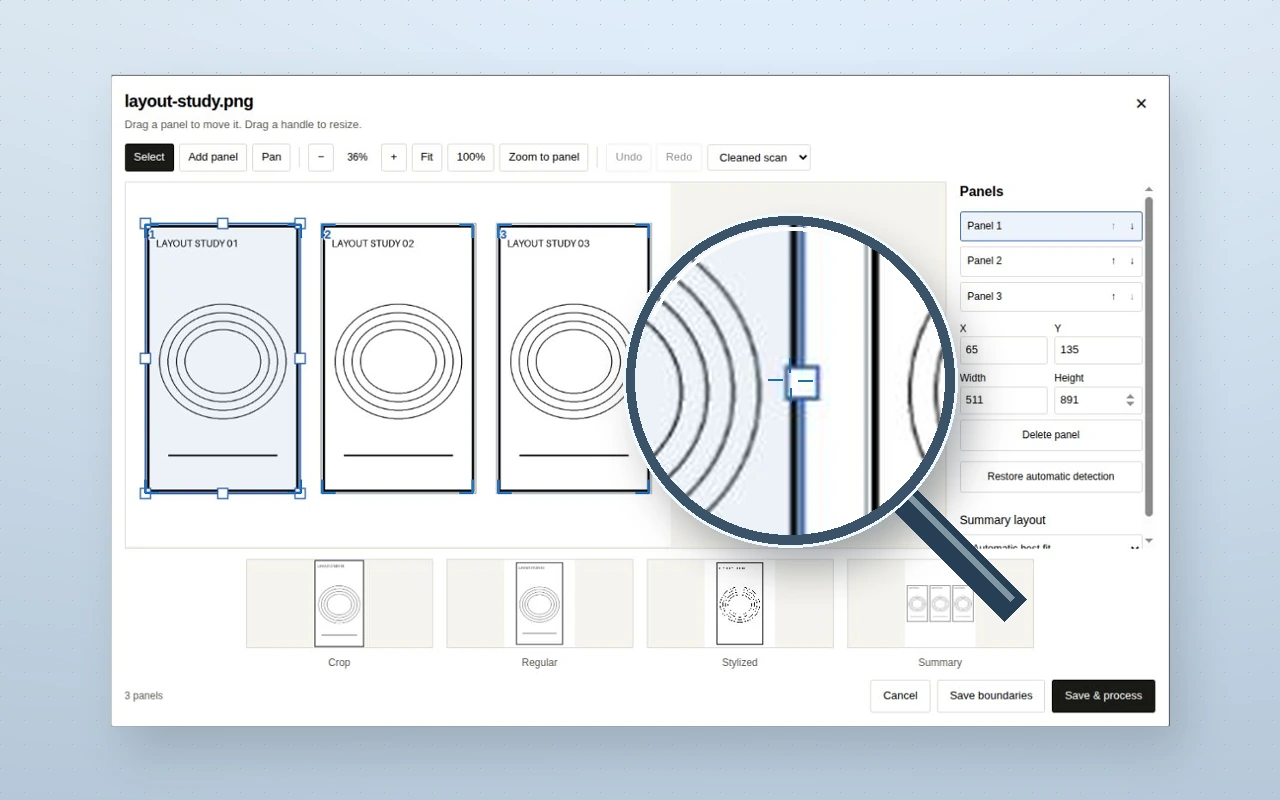This screenshot has height=800, width=1280.
Task: Switch to the Pan tool
Action: 271,157
